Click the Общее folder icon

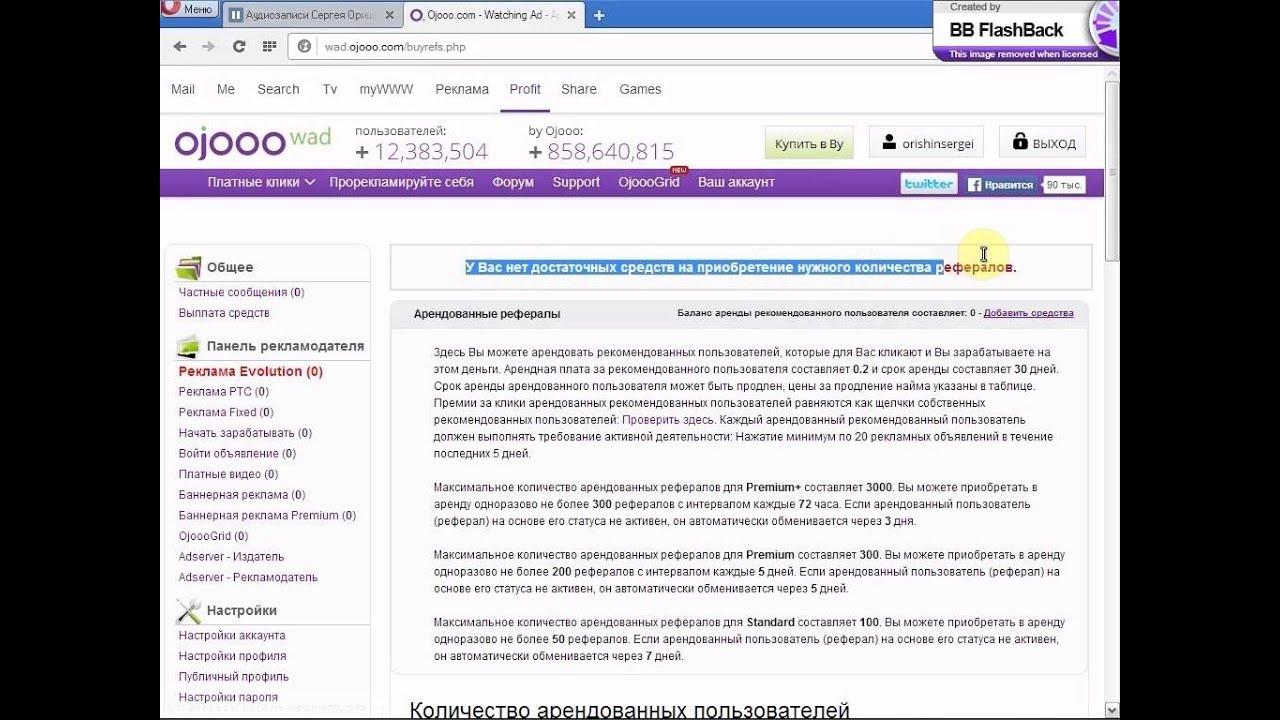click(x=188, y=267)
